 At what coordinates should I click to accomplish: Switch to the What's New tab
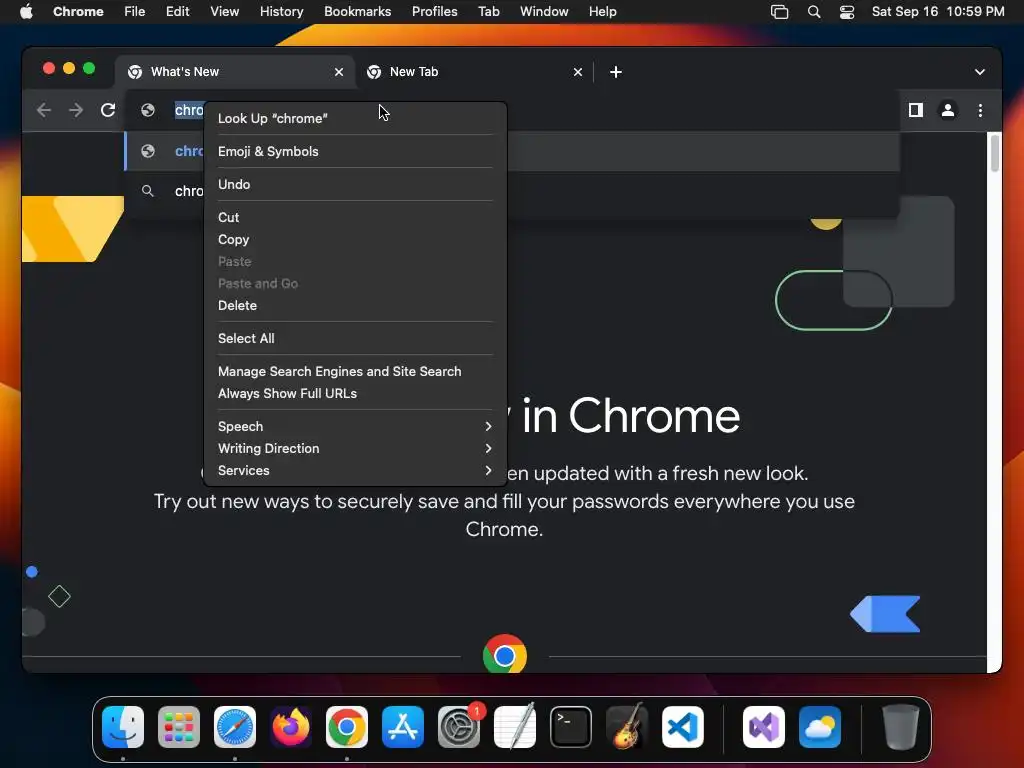[x=235, y=72]
